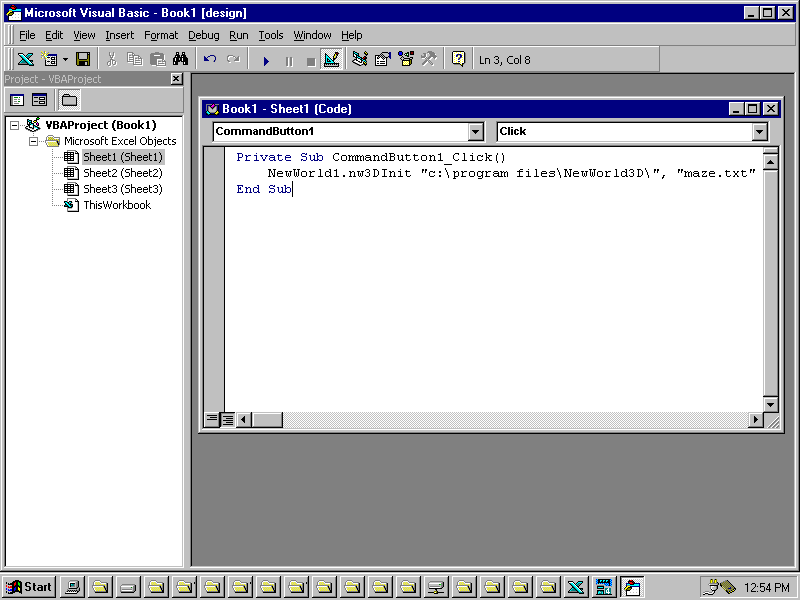Image resolution: width=800 pixels, height=600 pixels.
Task: Open the Properties Window icon
Action: pyautogui.click(x=383, y=60)
